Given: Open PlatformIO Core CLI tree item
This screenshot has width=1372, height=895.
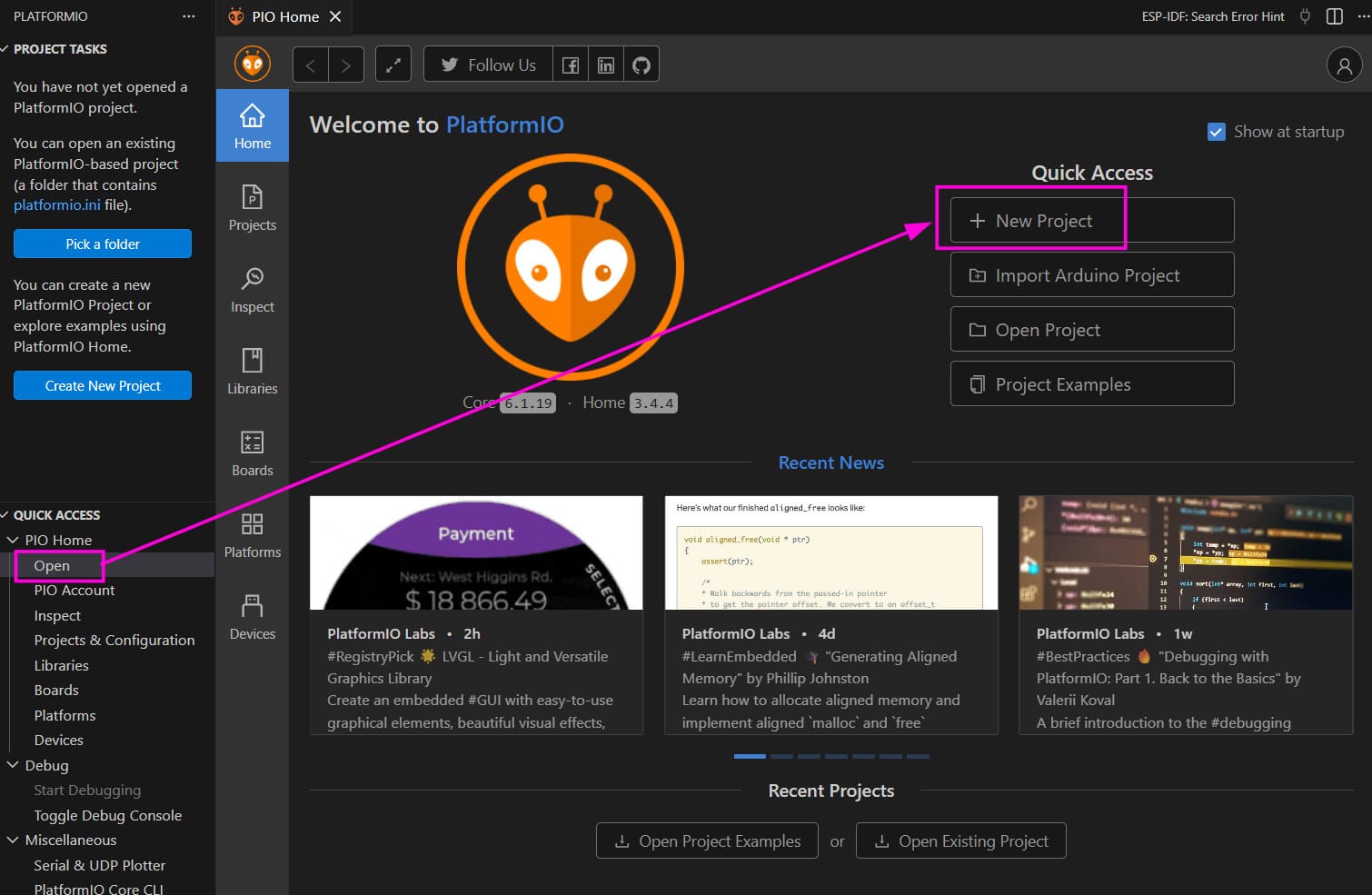Looking at the screenshot, I should [x=98, y=889].
